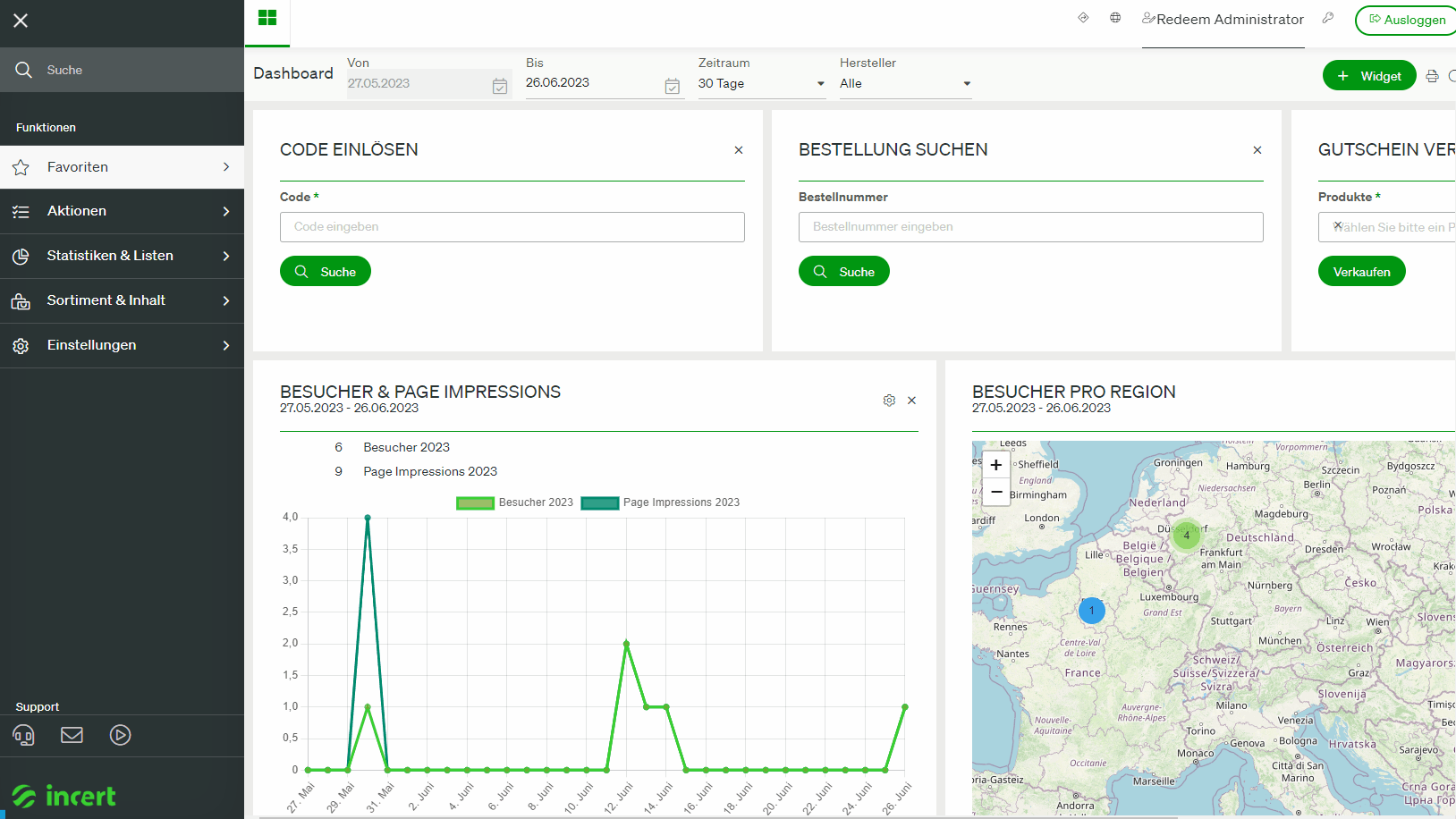
Task: Click the Code eingeben input field
Action: [512, 227]
